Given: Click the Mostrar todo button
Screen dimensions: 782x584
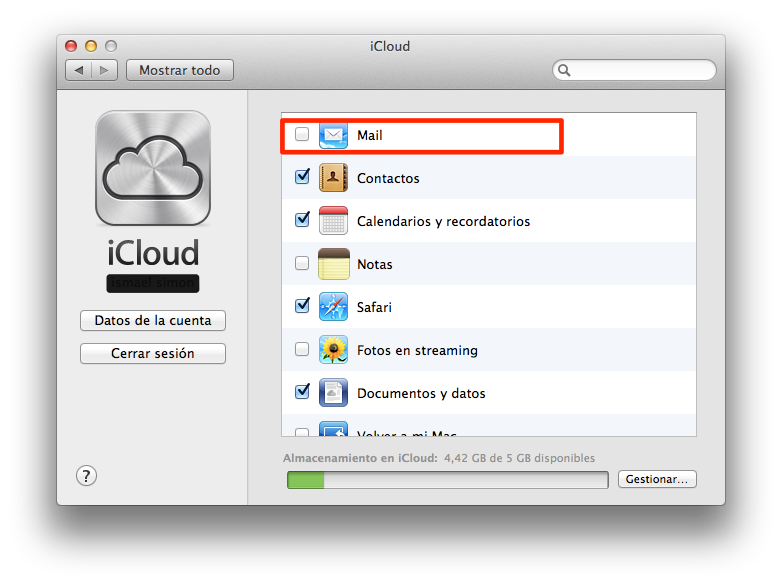Looking at the screenshot, I should coord(180,70).
